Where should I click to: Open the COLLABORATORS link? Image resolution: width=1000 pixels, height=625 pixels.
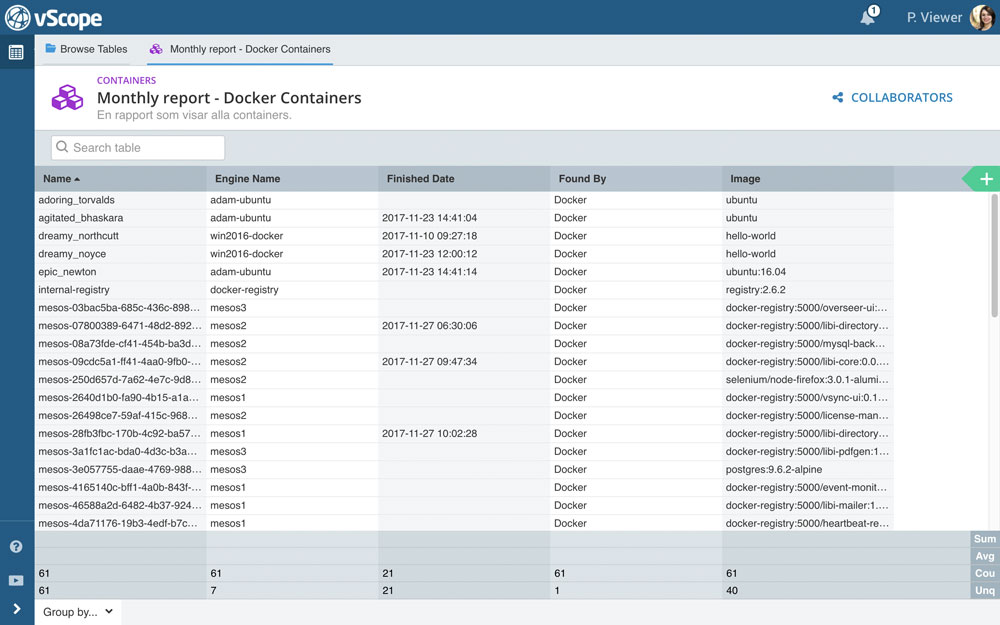[902, 98]
